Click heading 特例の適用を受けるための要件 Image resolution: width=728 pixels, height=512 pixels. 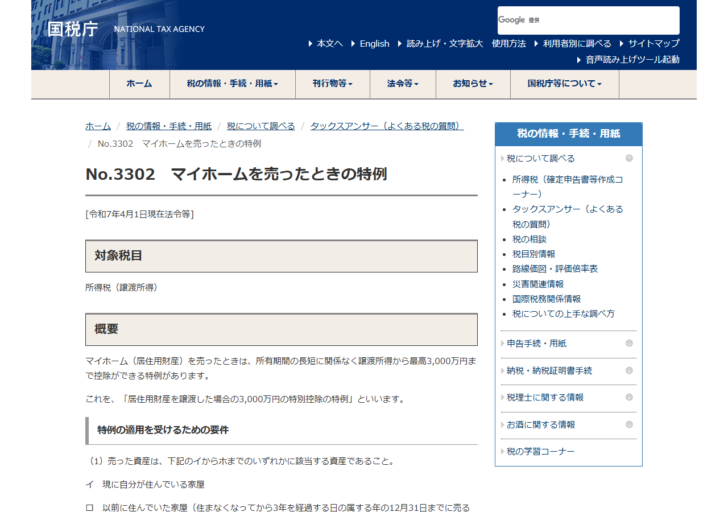163,430
